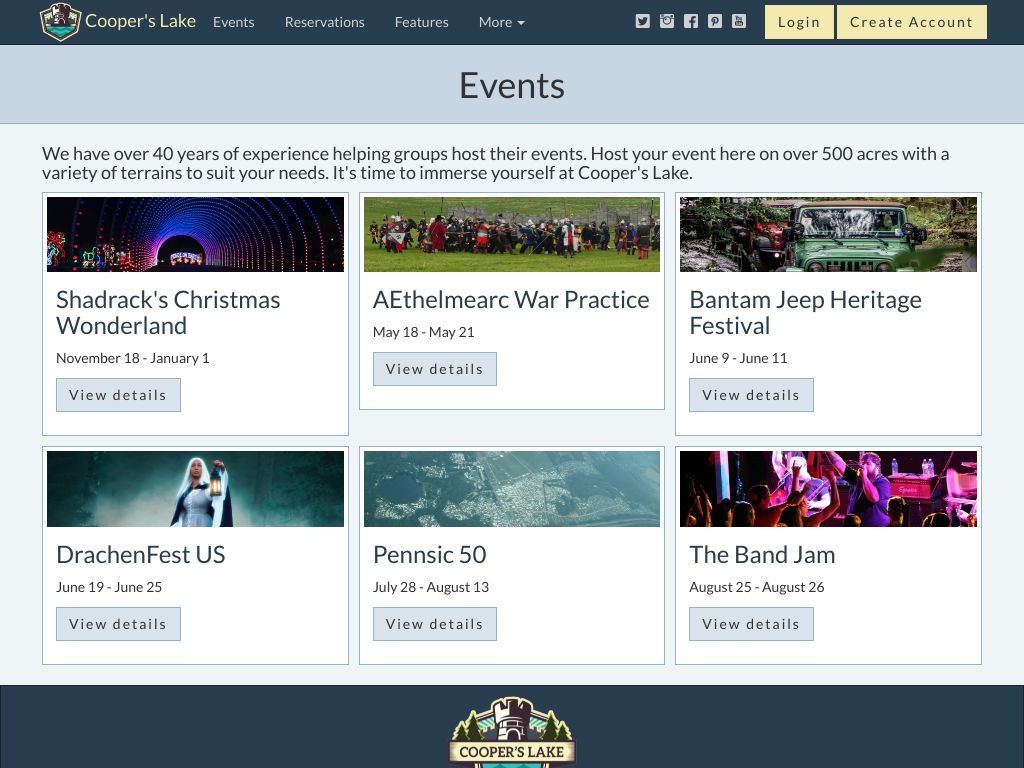
Task: Open the Reservations nav item
Action: point(325,22)
